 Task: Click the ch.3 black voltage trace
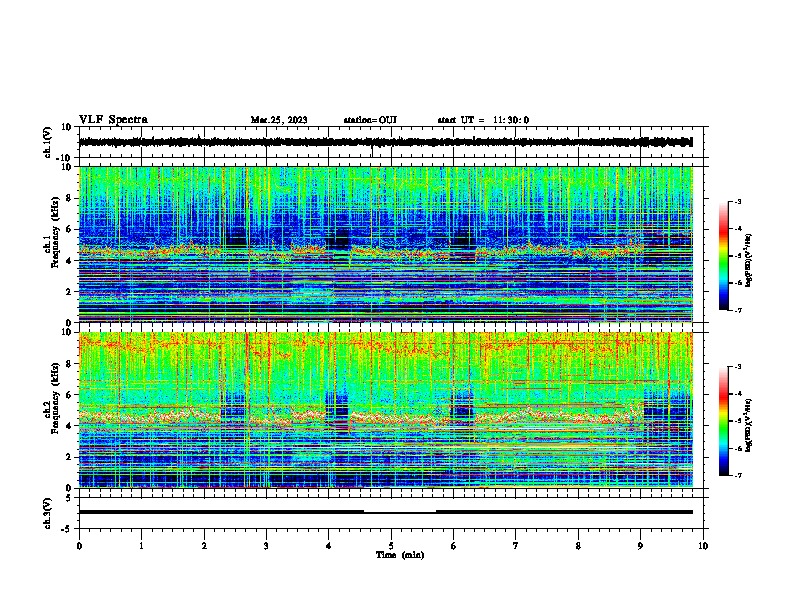click(x=386, y=512)
